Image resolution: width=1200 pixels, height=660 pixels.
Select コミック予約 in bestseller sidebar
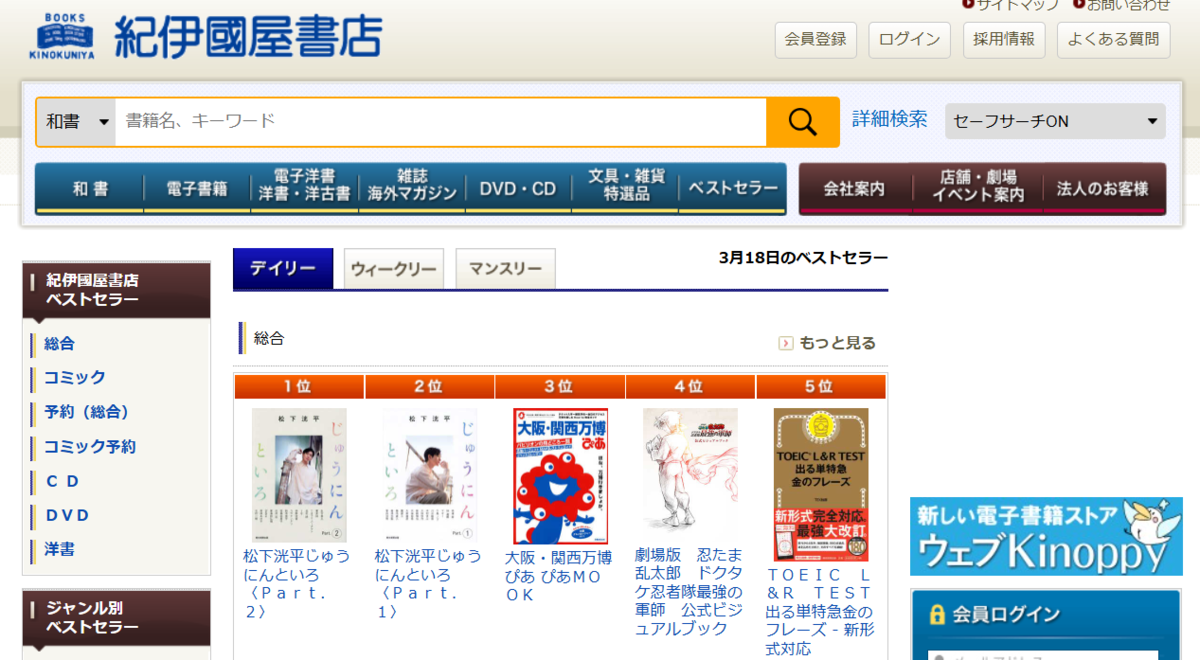click(90, 446)
